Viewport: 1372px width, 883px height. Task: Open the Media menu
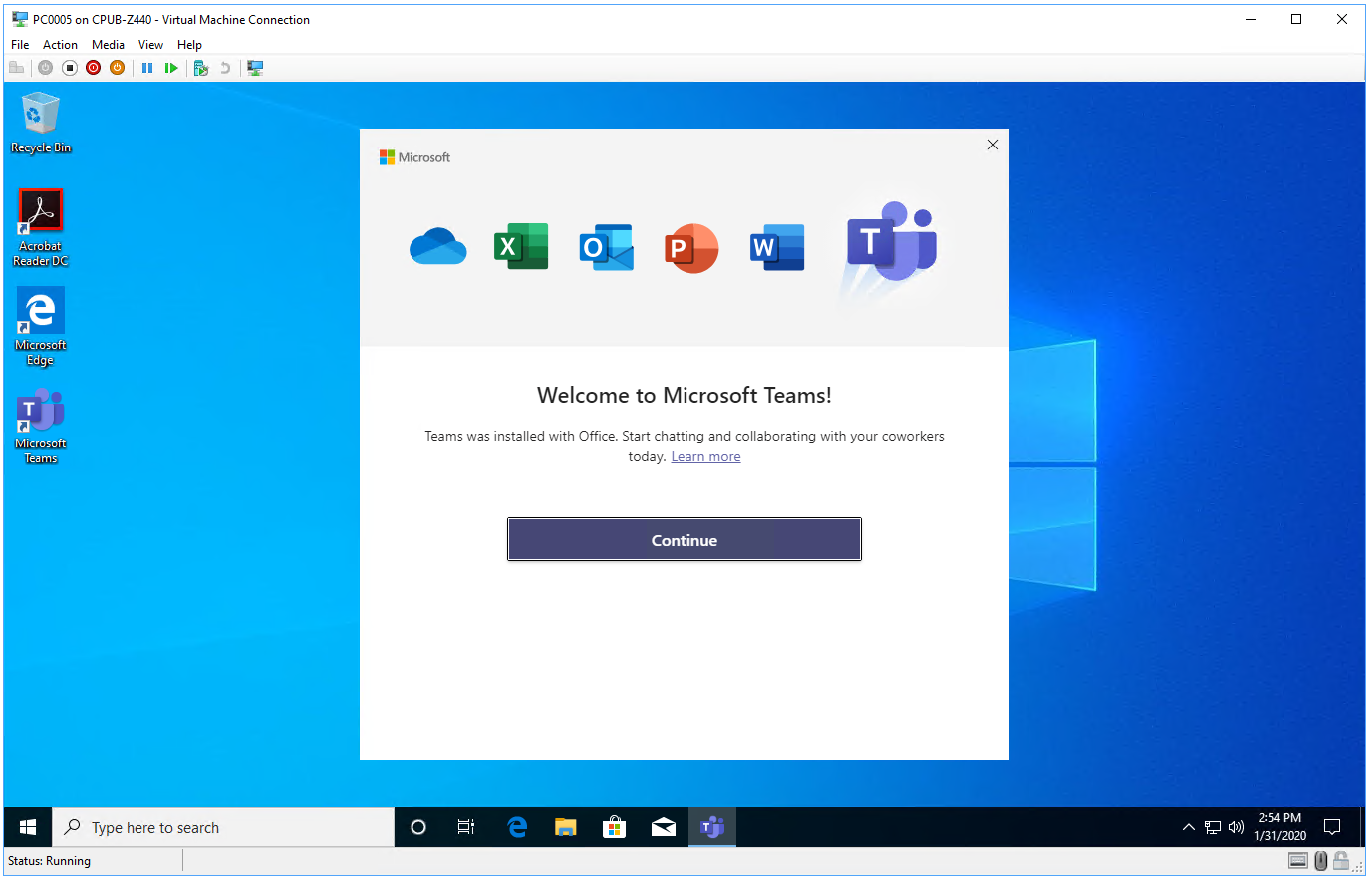[108, 44]
